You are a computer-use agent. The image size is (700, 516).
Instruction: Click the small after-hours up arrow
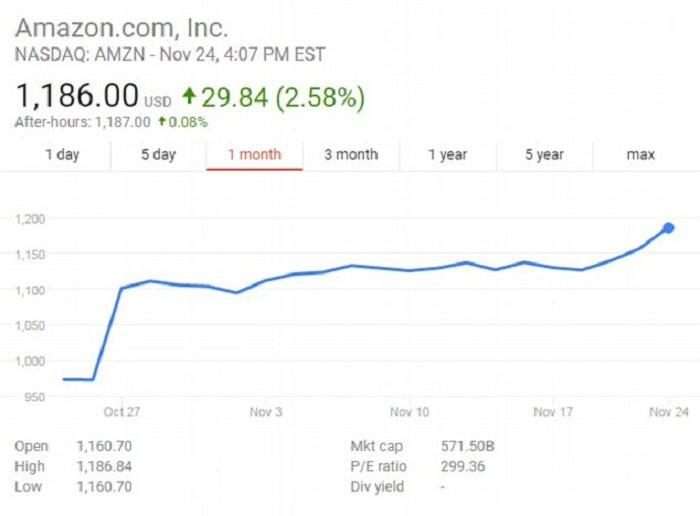coord(162,122)
